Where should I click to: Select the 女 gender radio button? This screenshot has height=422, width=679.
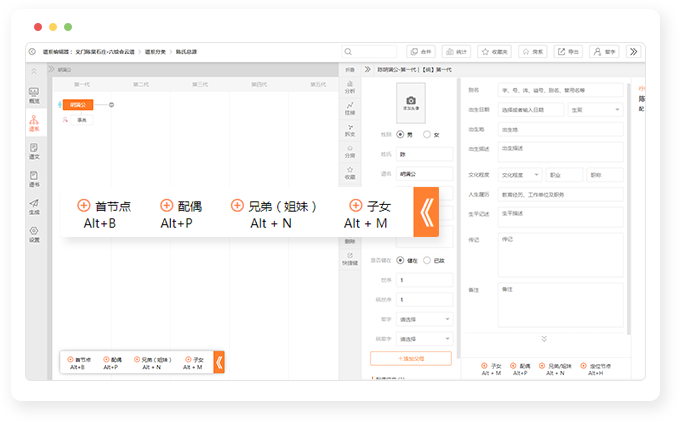(428, 134)
